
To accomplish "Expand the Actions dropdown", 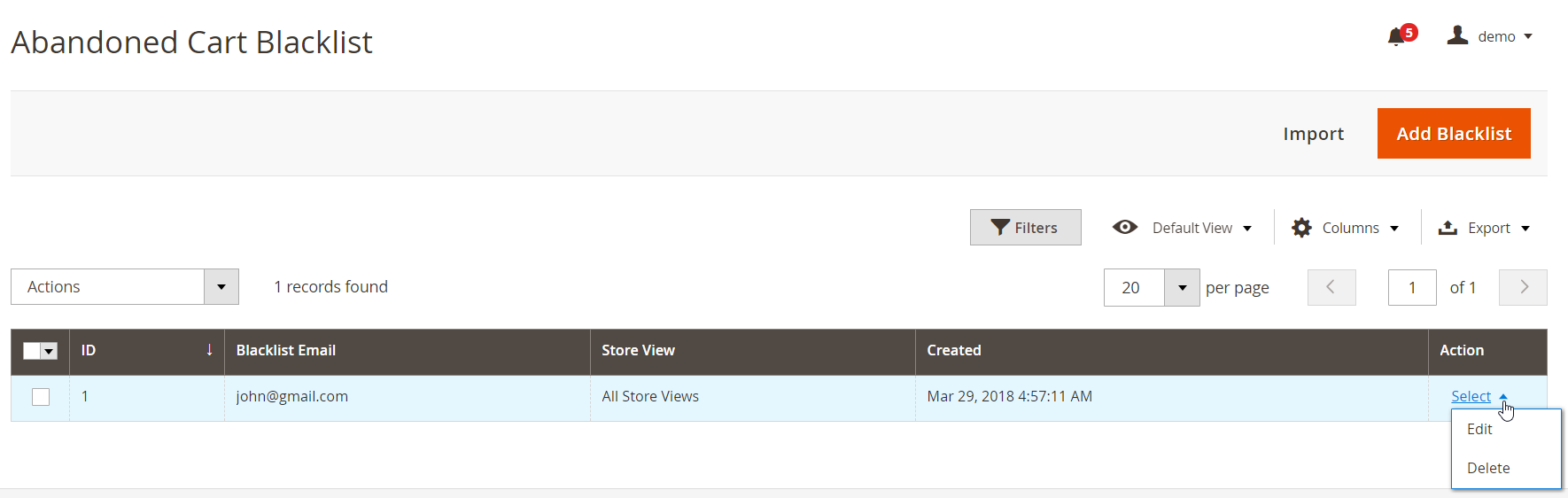I will (221, 287).
